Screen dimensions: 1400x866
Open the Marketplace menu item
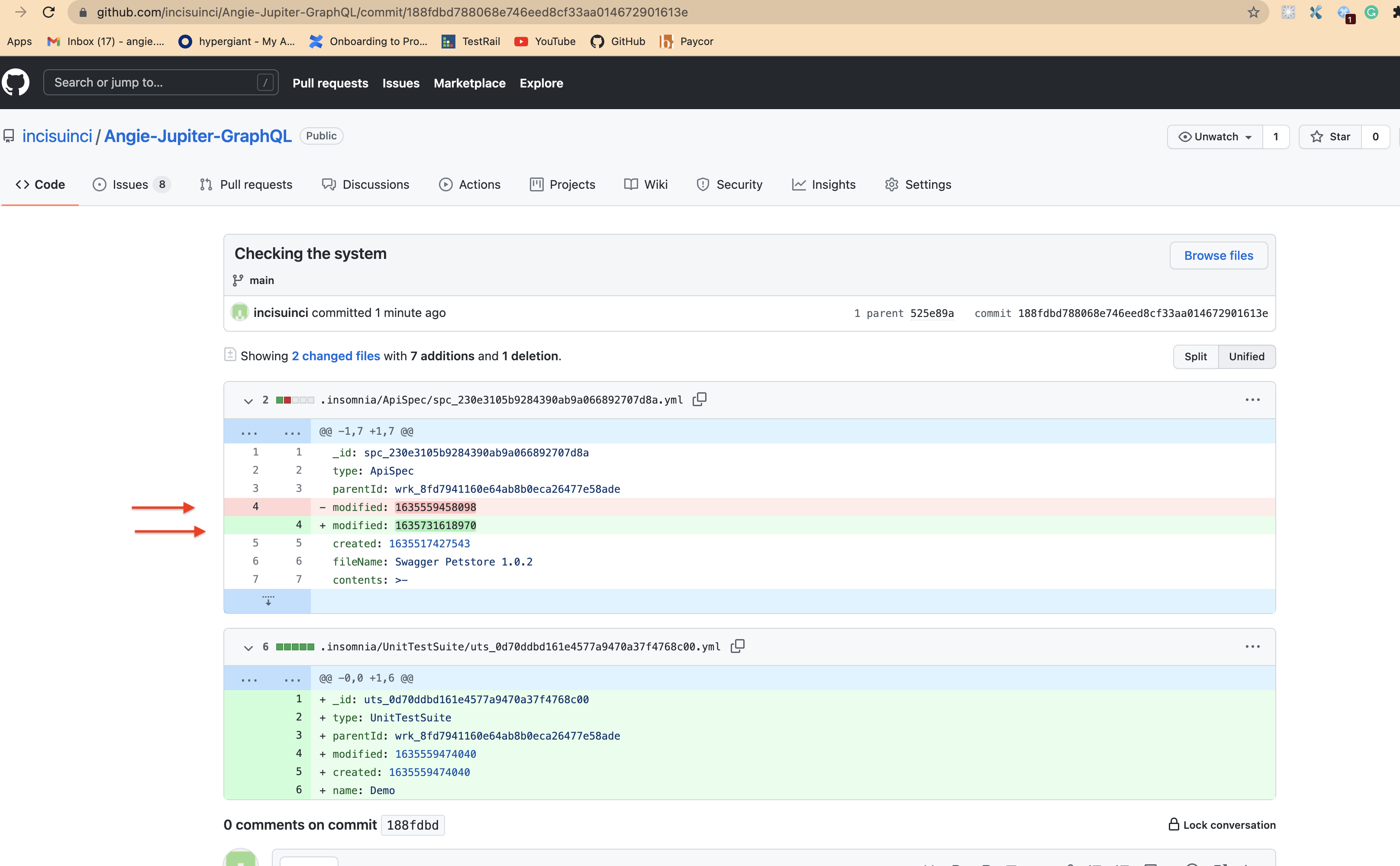click(469, 83)
